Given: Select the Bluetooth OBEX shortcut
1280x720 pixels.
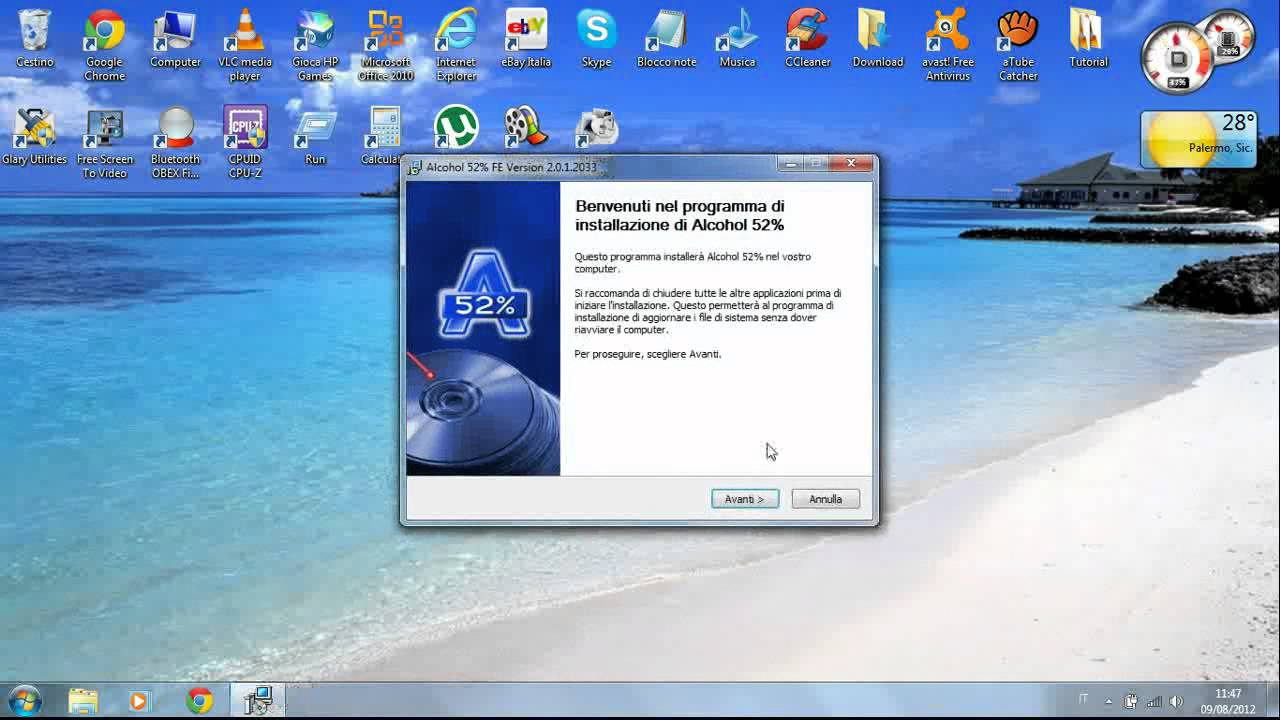Looking at the screenshot, I should click(x=175, y=143).
